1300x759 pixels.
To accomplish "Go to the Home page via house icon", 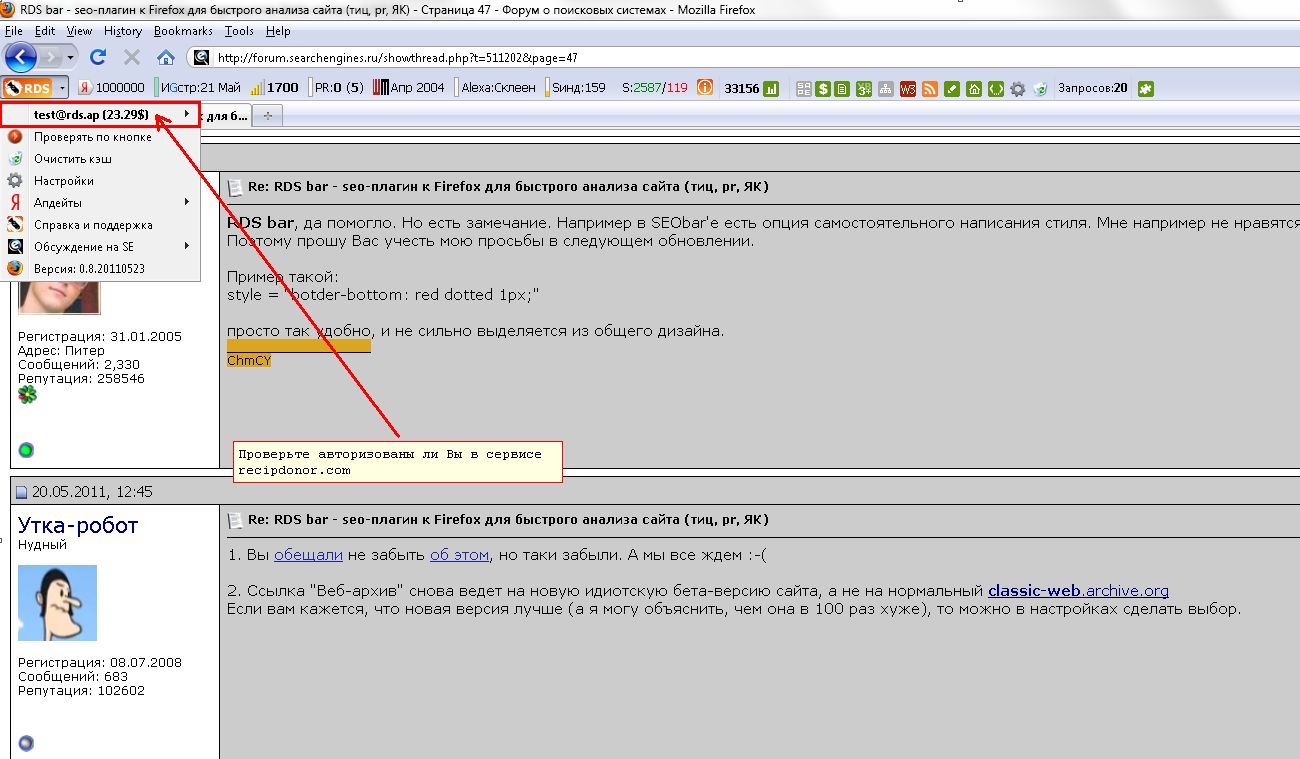I will (x=166, y=57).
